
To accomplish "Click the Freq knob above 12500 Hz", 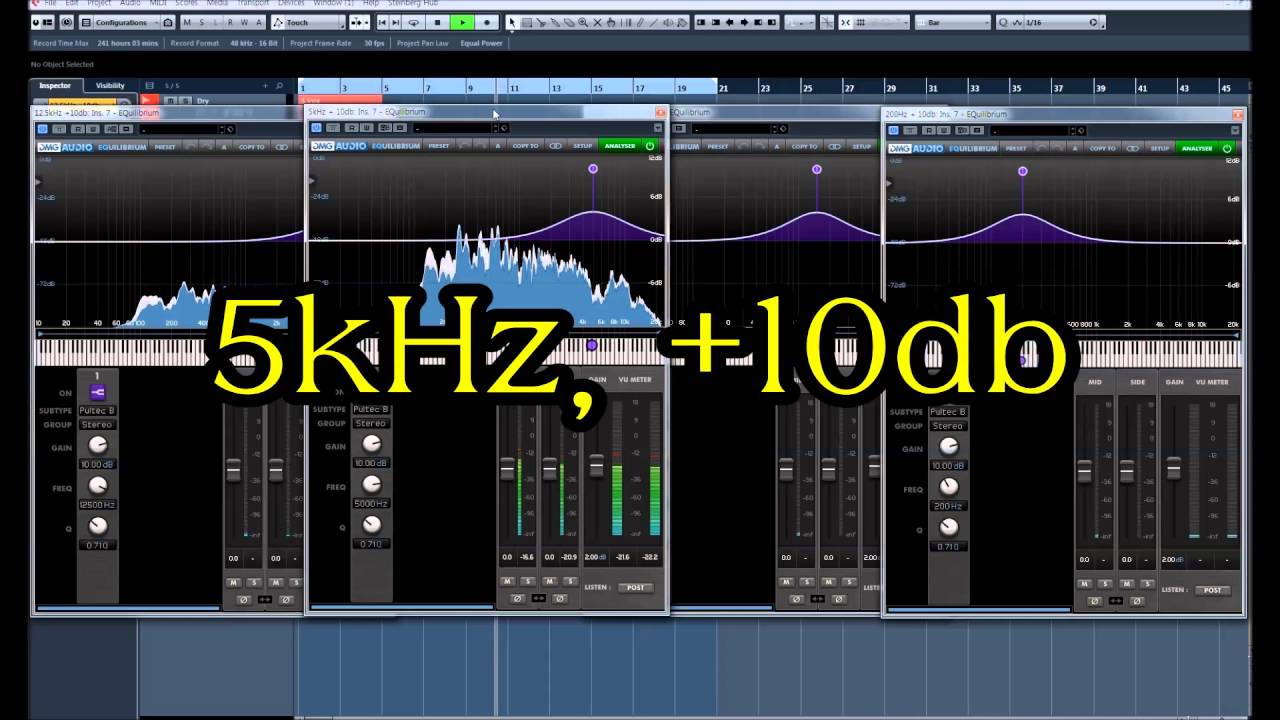I will click(x=98, y=485).
